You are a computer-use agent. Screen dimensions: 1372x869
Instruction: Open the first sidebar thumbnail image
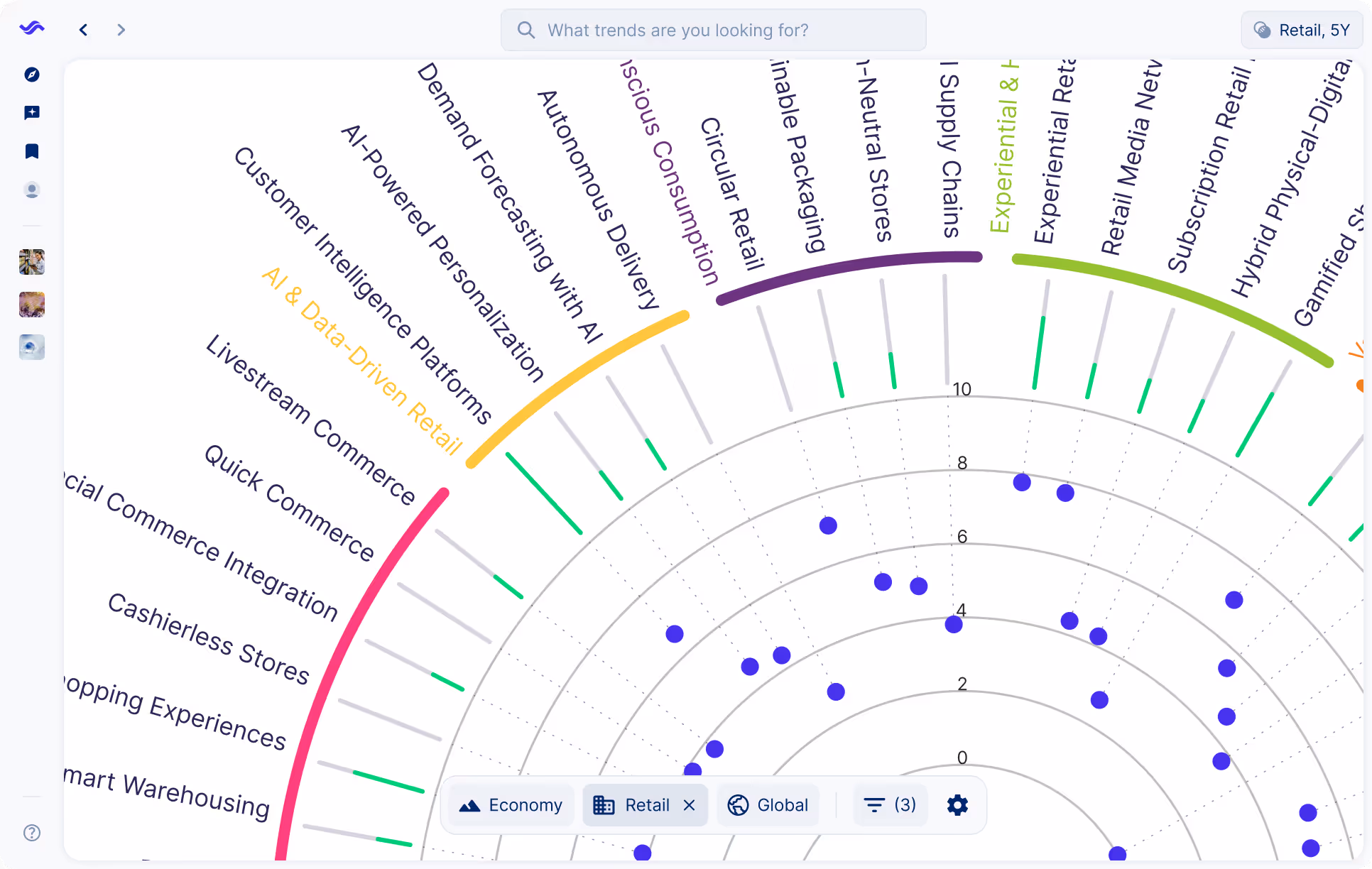point(32,262)
